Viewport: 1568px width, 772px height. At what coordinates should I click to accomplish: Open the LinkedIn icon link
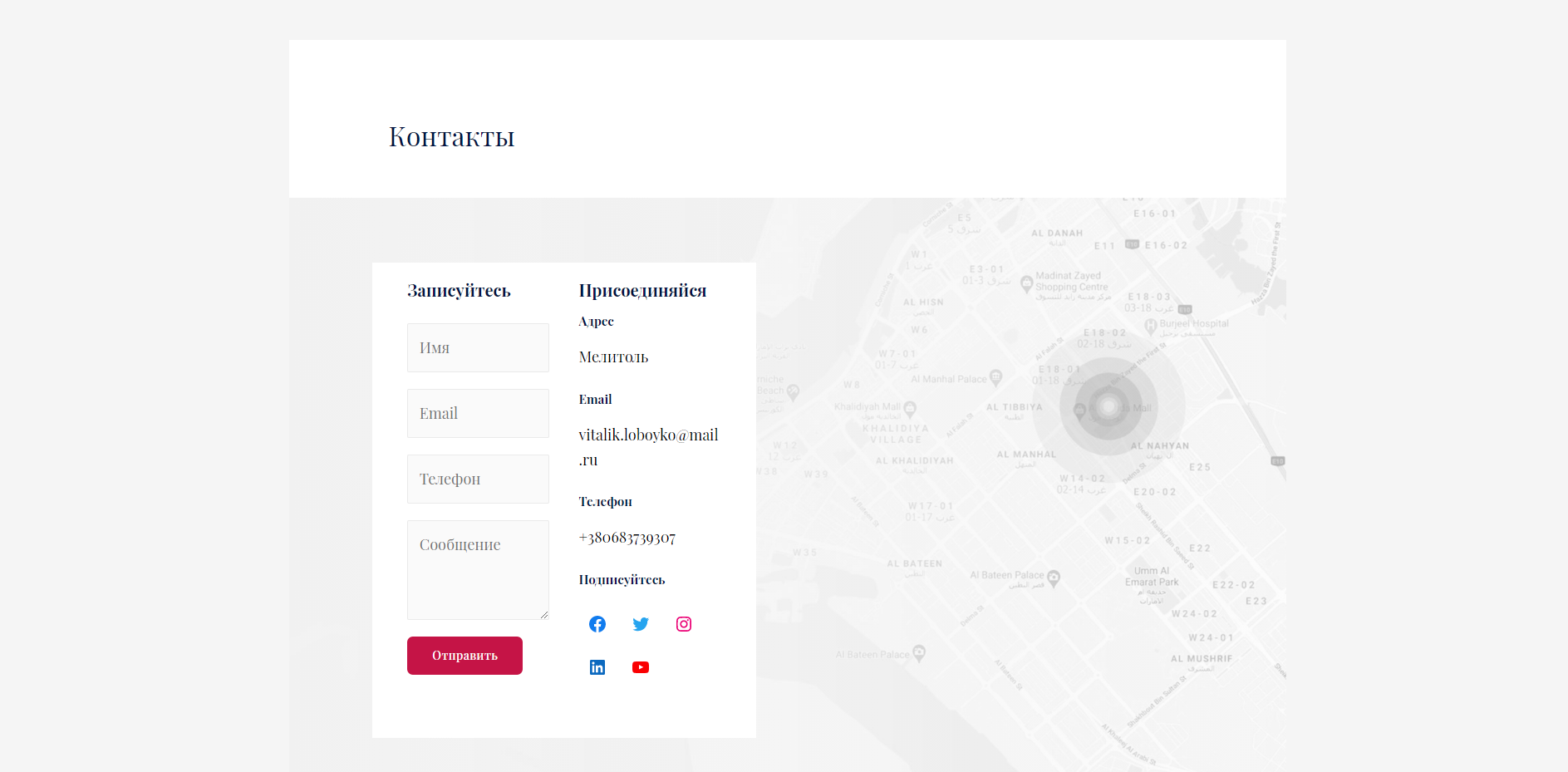(x=597, y=667)
